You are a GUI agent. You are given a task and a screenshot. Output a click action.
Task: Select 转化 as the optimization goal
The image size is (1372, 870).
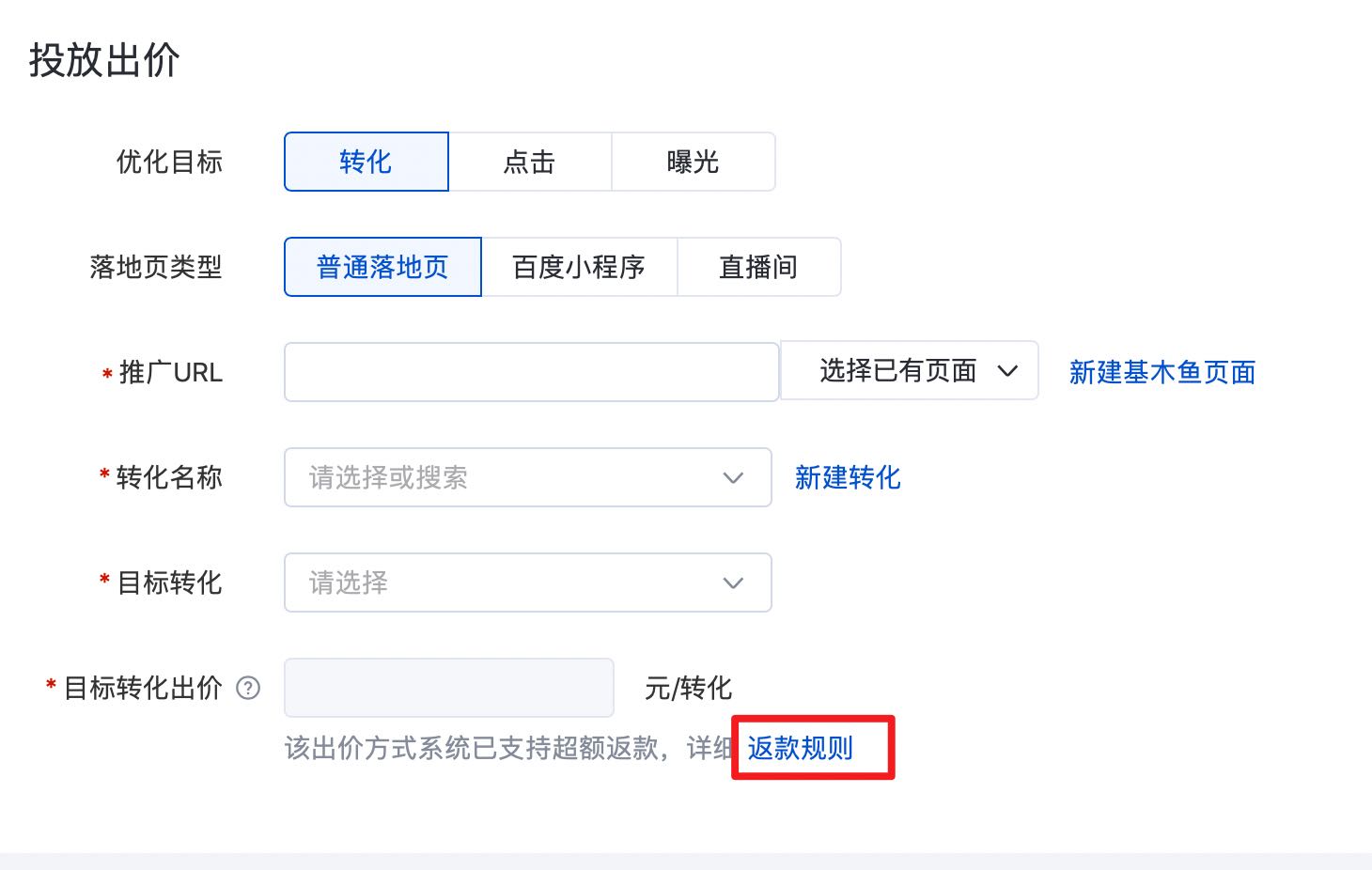click(x=366, y=162)
